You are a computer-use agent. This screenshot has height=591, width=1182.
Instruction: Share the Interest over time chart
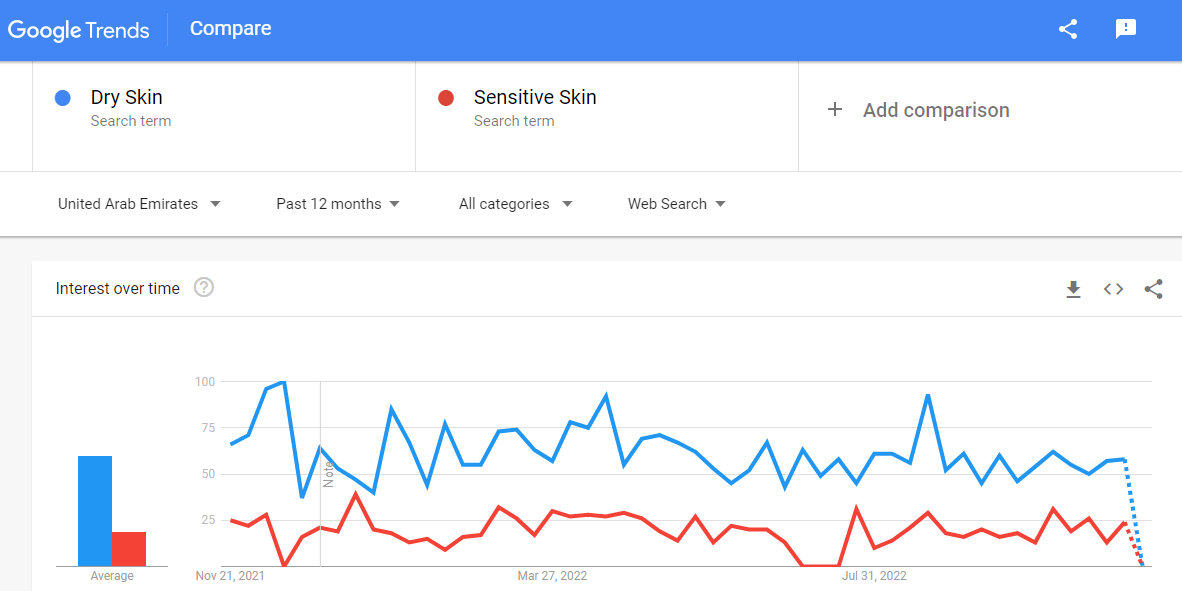tap(1153, 289)
